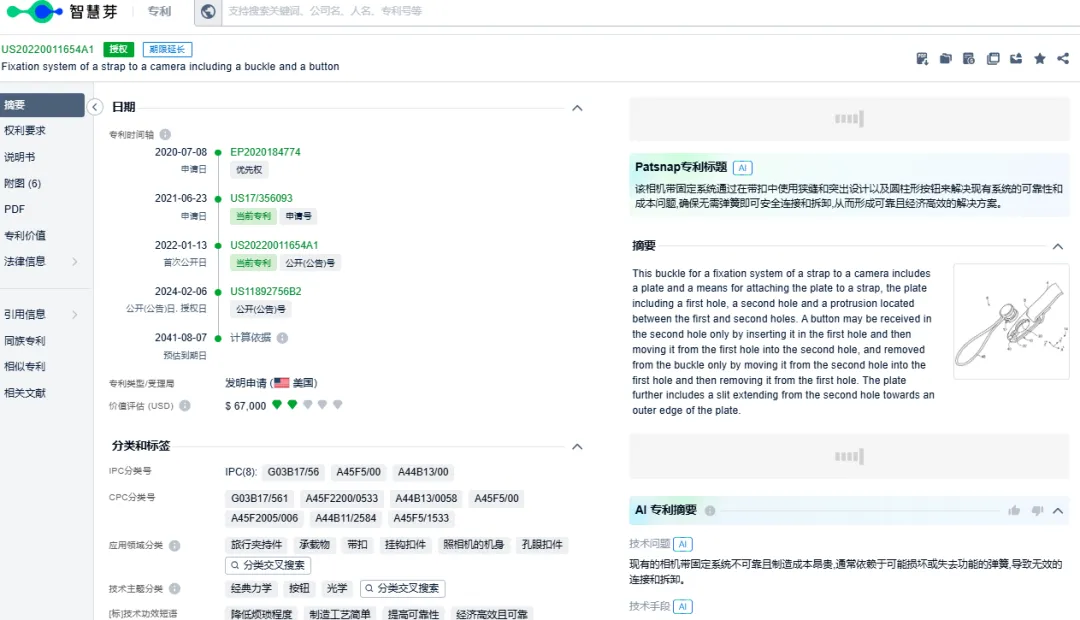The height and width of the screenshot is (620, 1080).
Task: Click info icon beside 应用领域分类
Action: [175, 546]
